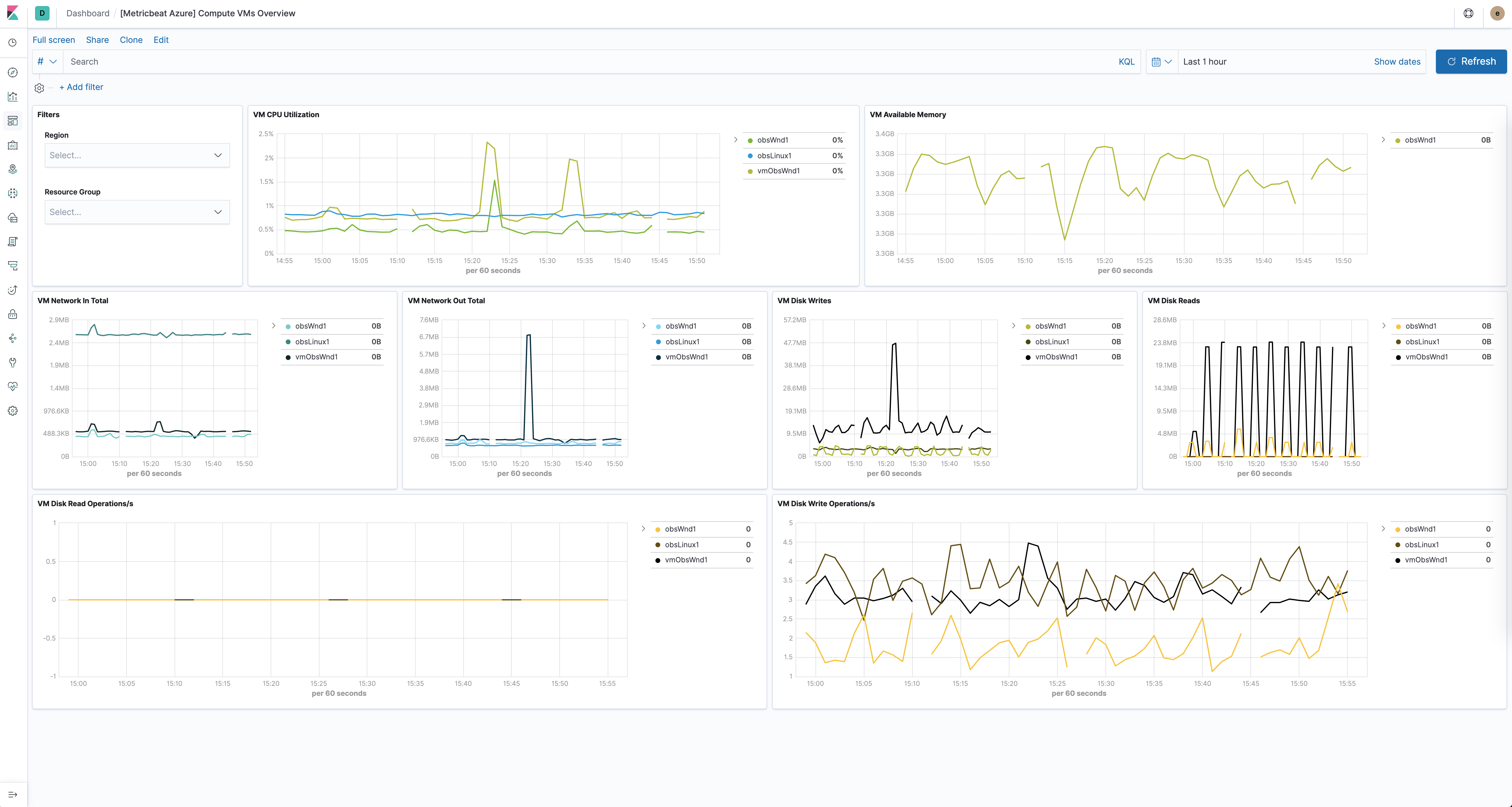Open Stack Monitoring via the heartbeat icon

pyautogui.click(x=12, y=386)
